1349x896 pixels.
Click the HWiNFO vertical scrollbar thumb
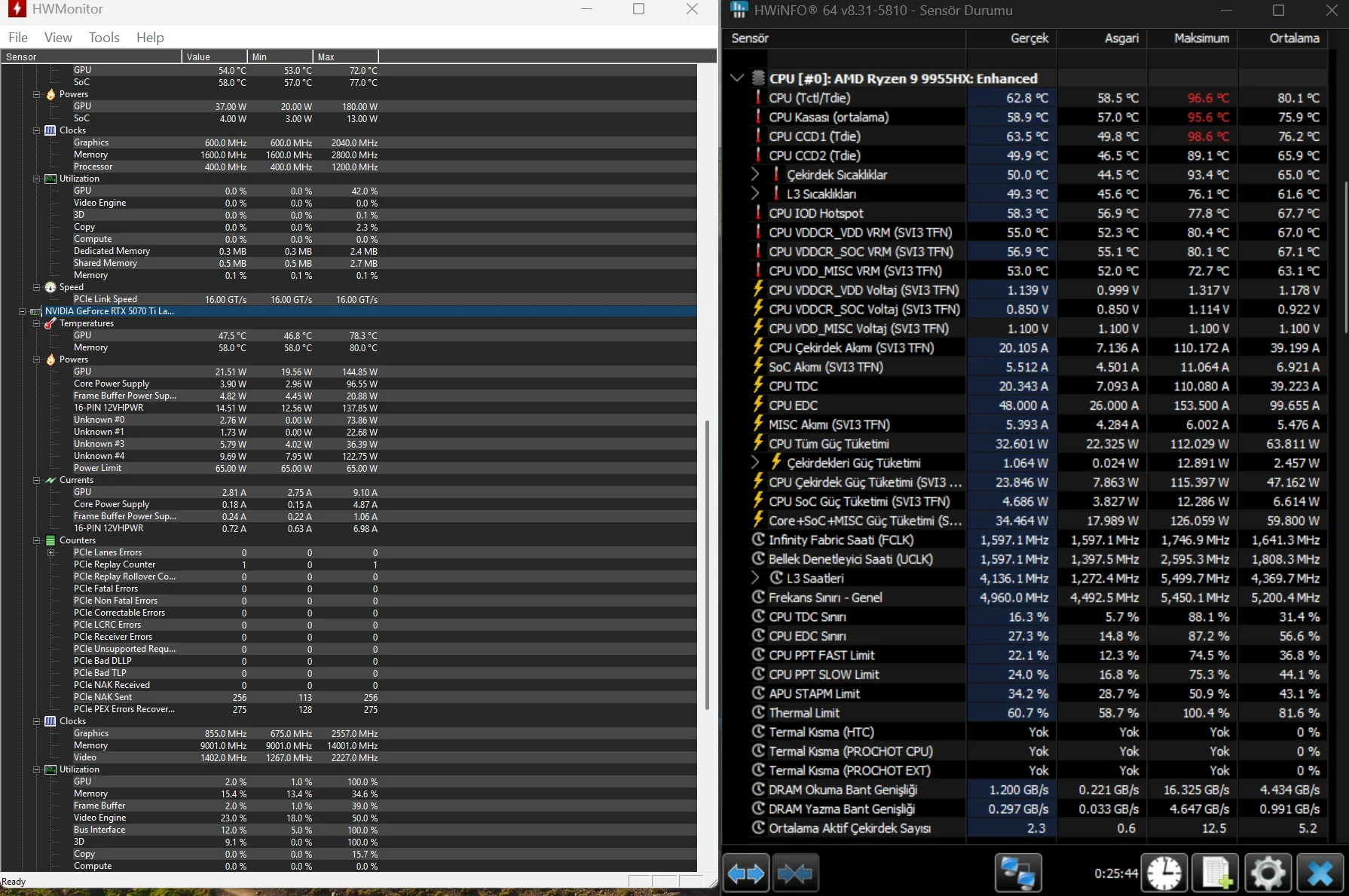pyautogui.click(x=1345, y=257)
